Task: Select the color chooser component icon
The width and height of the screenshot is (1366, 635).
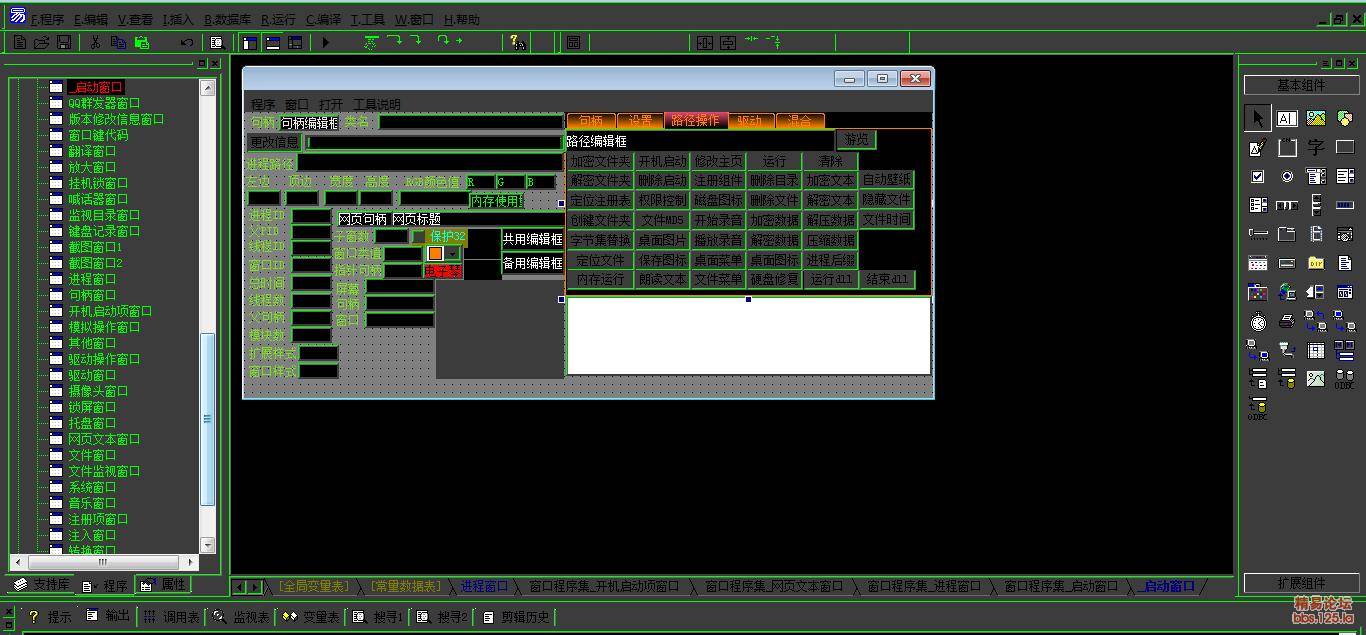Action: point(1258,292)
